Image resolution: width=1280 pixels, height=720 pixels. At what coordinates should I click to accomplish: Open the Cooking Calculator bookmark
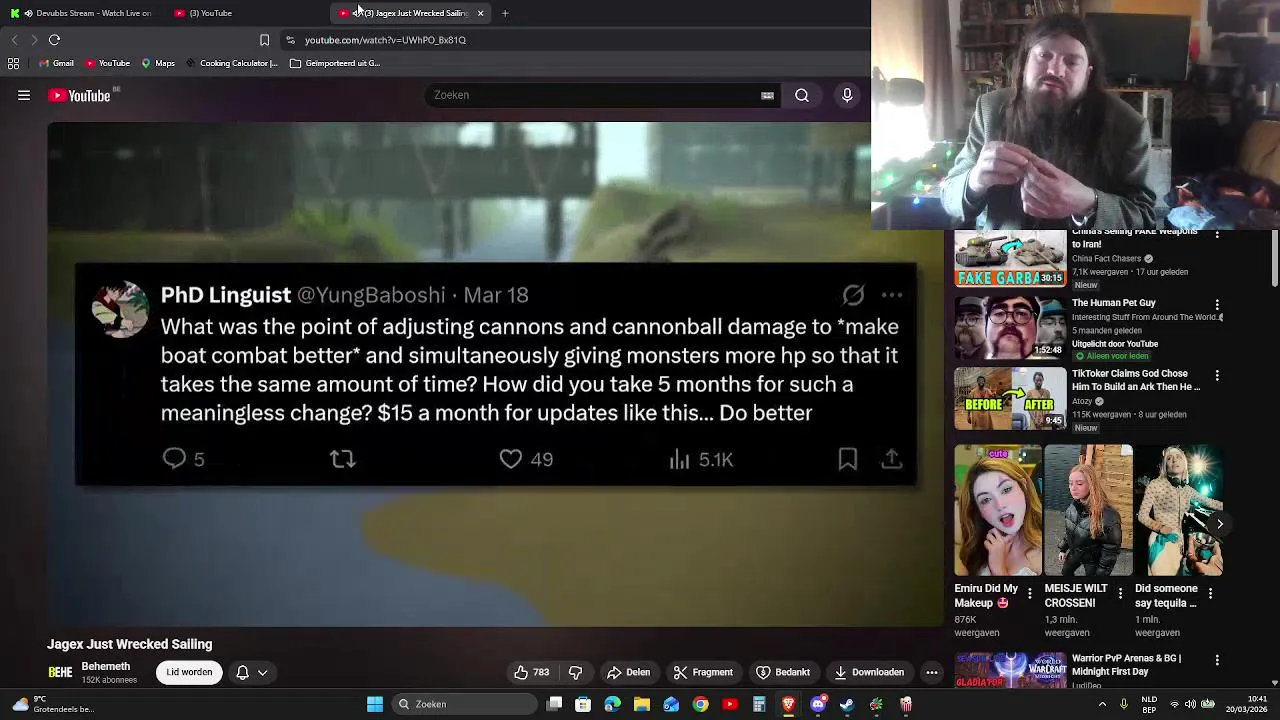coord(232,63)
